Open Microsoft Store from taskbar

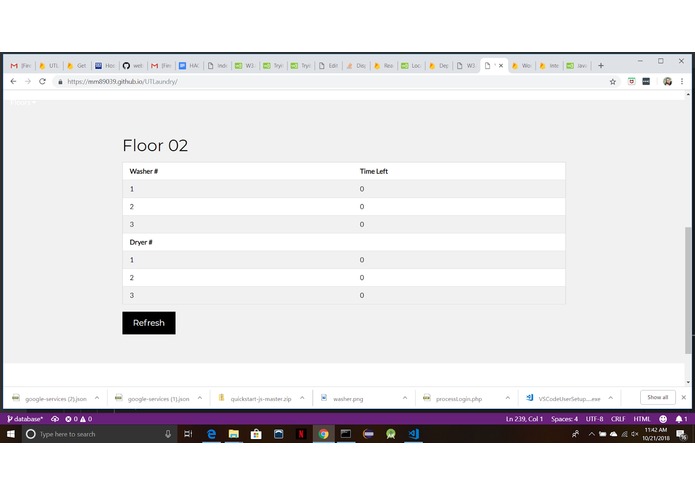click(256, 434)
